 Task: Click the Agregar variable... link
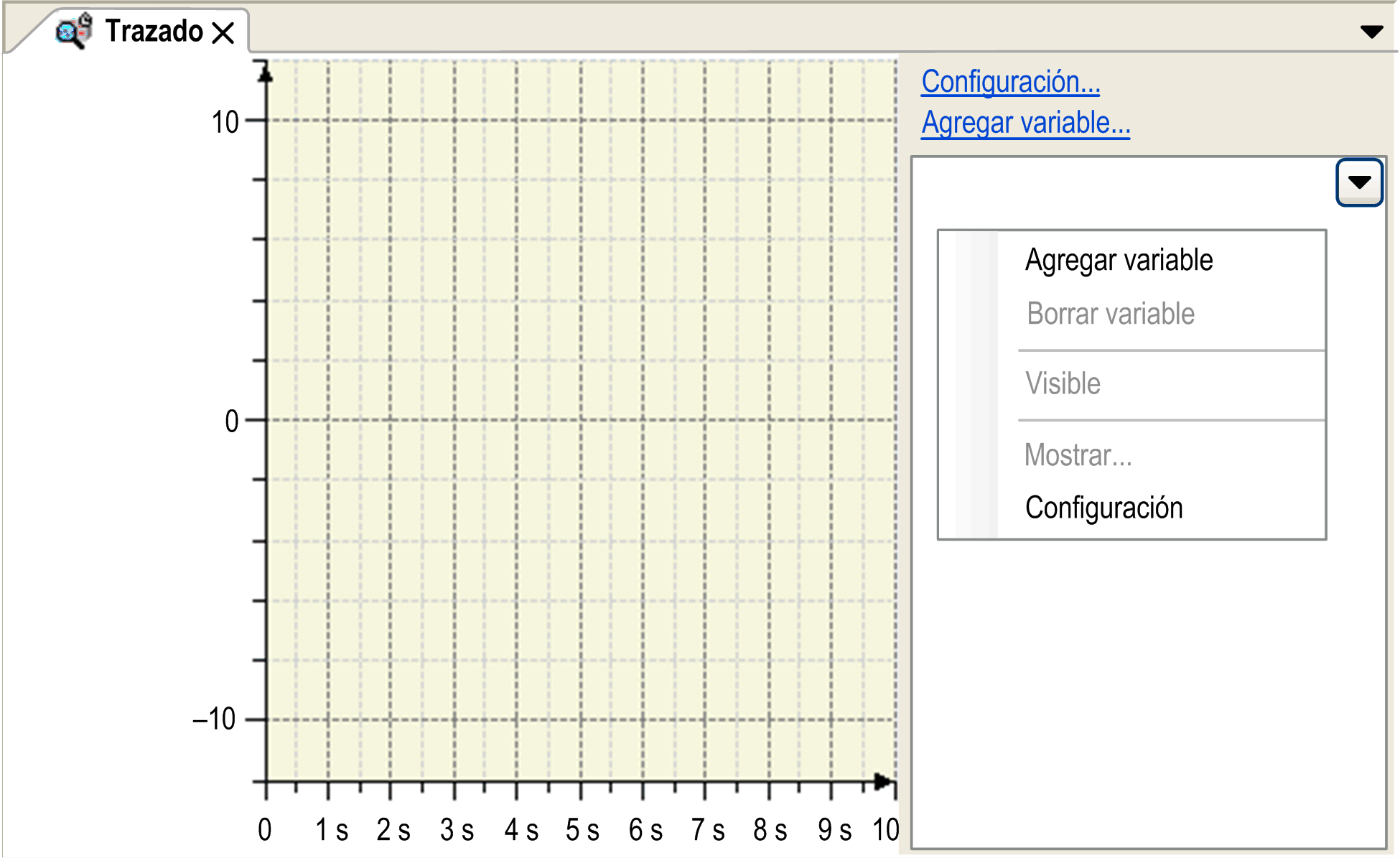(x=1025, y=123)
